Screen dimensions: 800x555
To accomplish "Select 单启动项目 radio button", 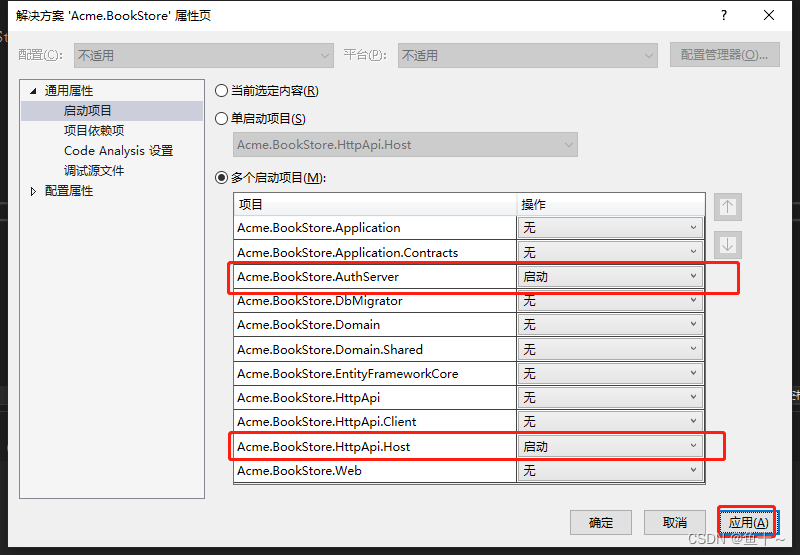I will [221, 119].
